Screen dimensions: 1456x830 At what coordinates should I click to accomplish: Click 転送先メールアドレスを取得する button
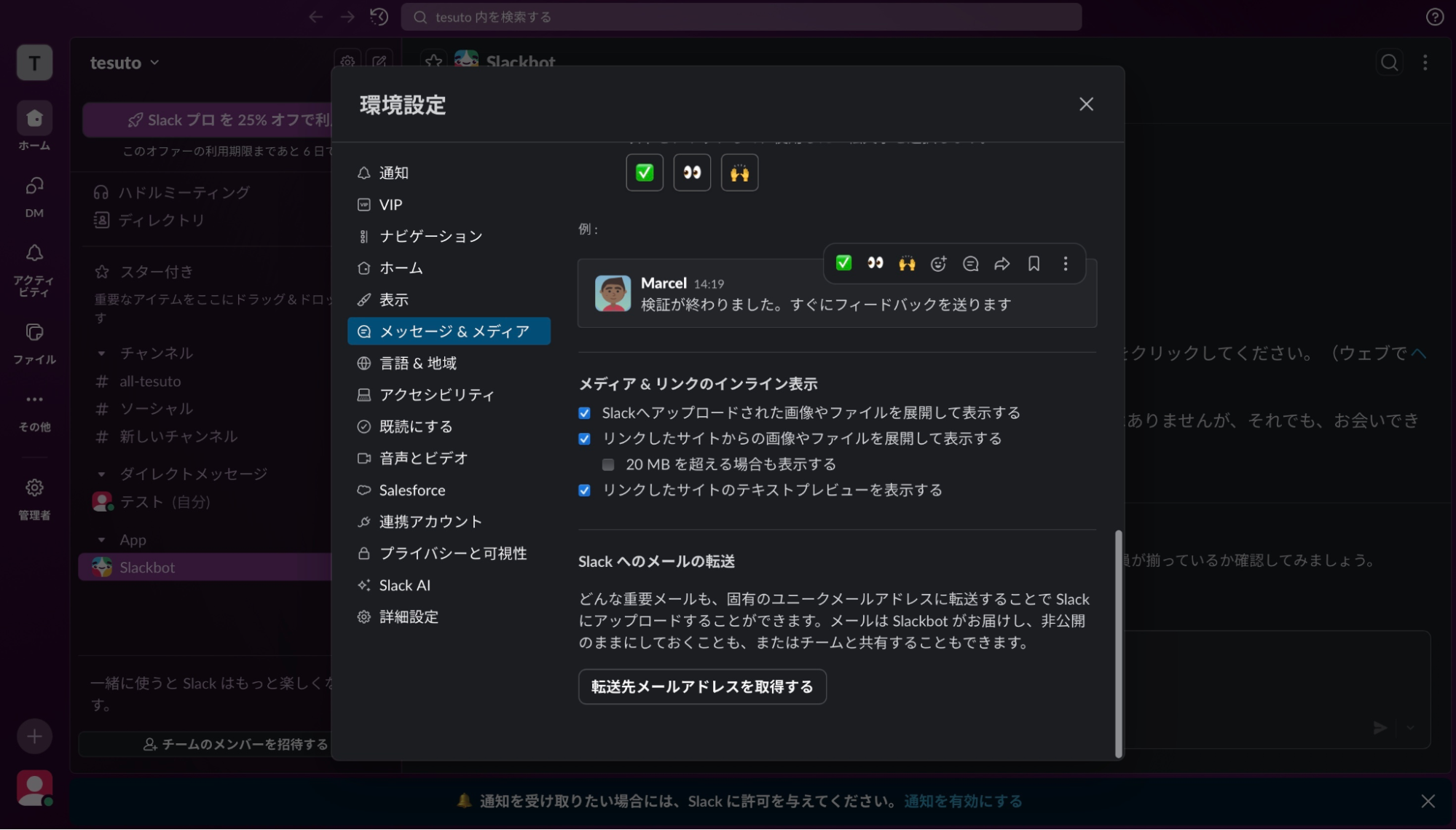coord(701,686)
